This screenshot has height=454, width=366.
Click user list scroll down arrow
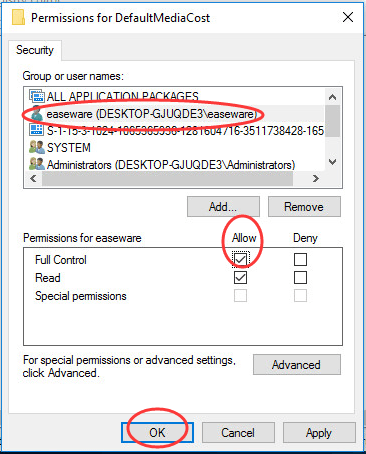(x=332, y=162)
